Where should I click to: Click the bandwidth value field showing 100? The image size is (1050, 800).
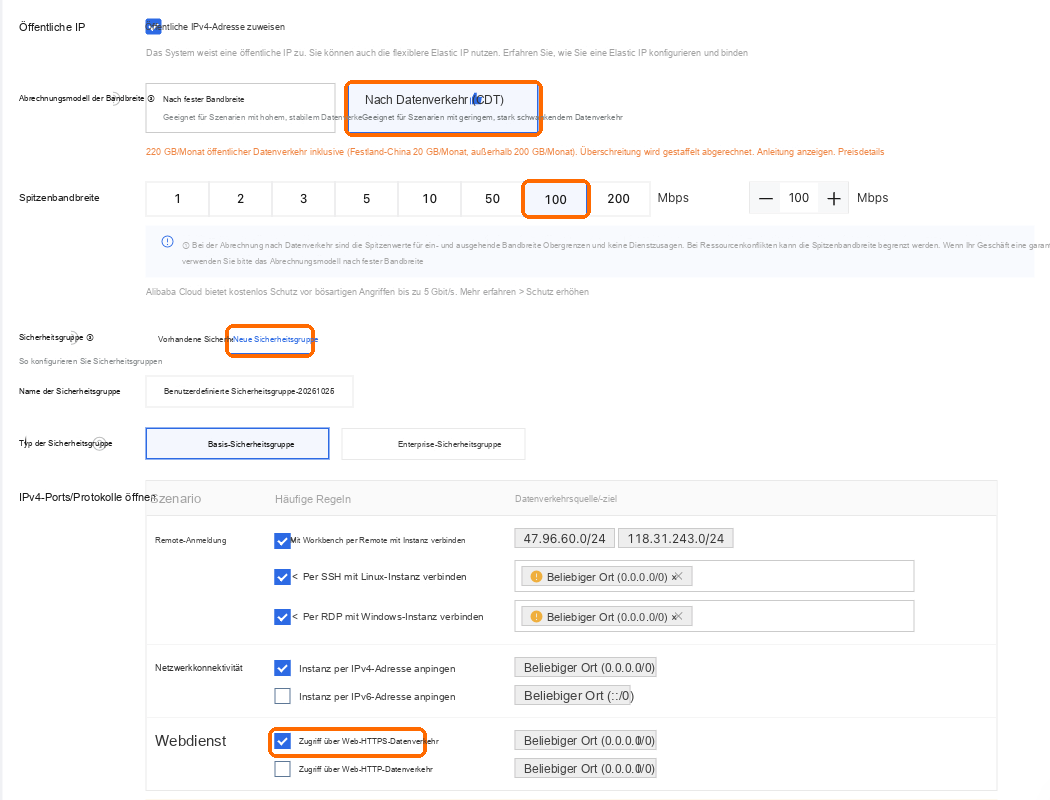tap(799, 198)
